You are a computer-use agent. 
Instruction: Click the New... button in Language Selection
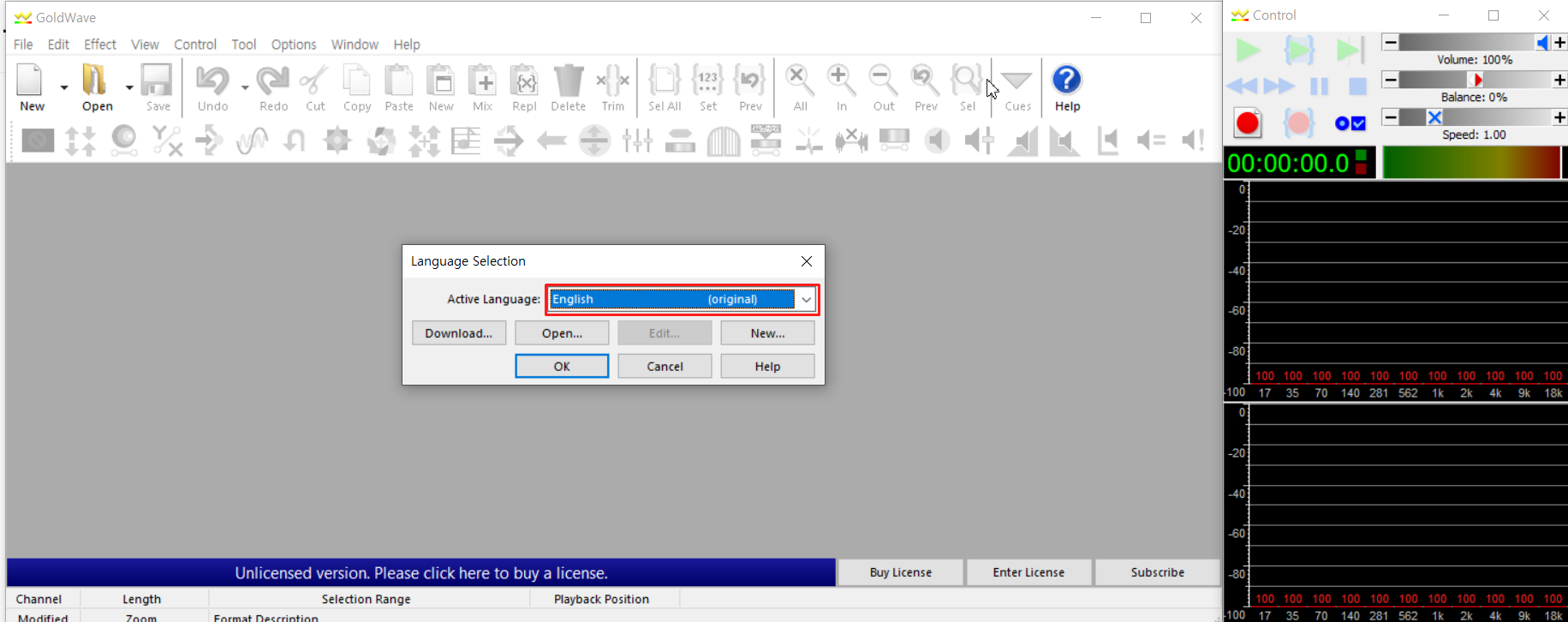[767, 333]
